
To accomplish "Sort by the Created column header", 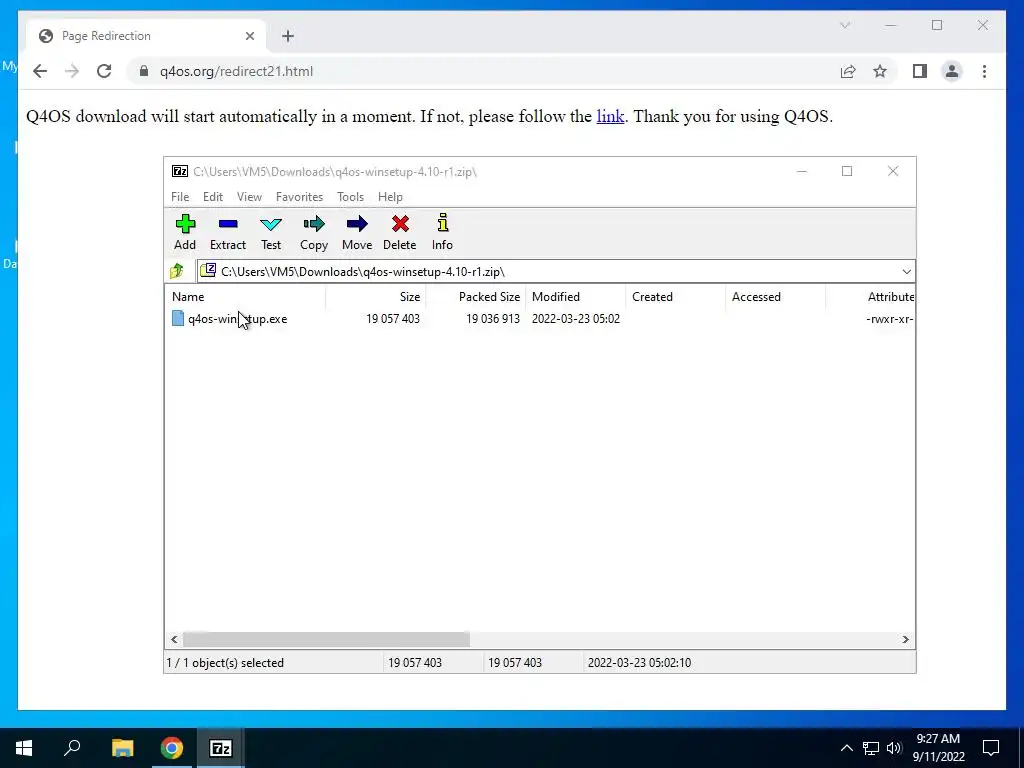I will pos(675,296).
